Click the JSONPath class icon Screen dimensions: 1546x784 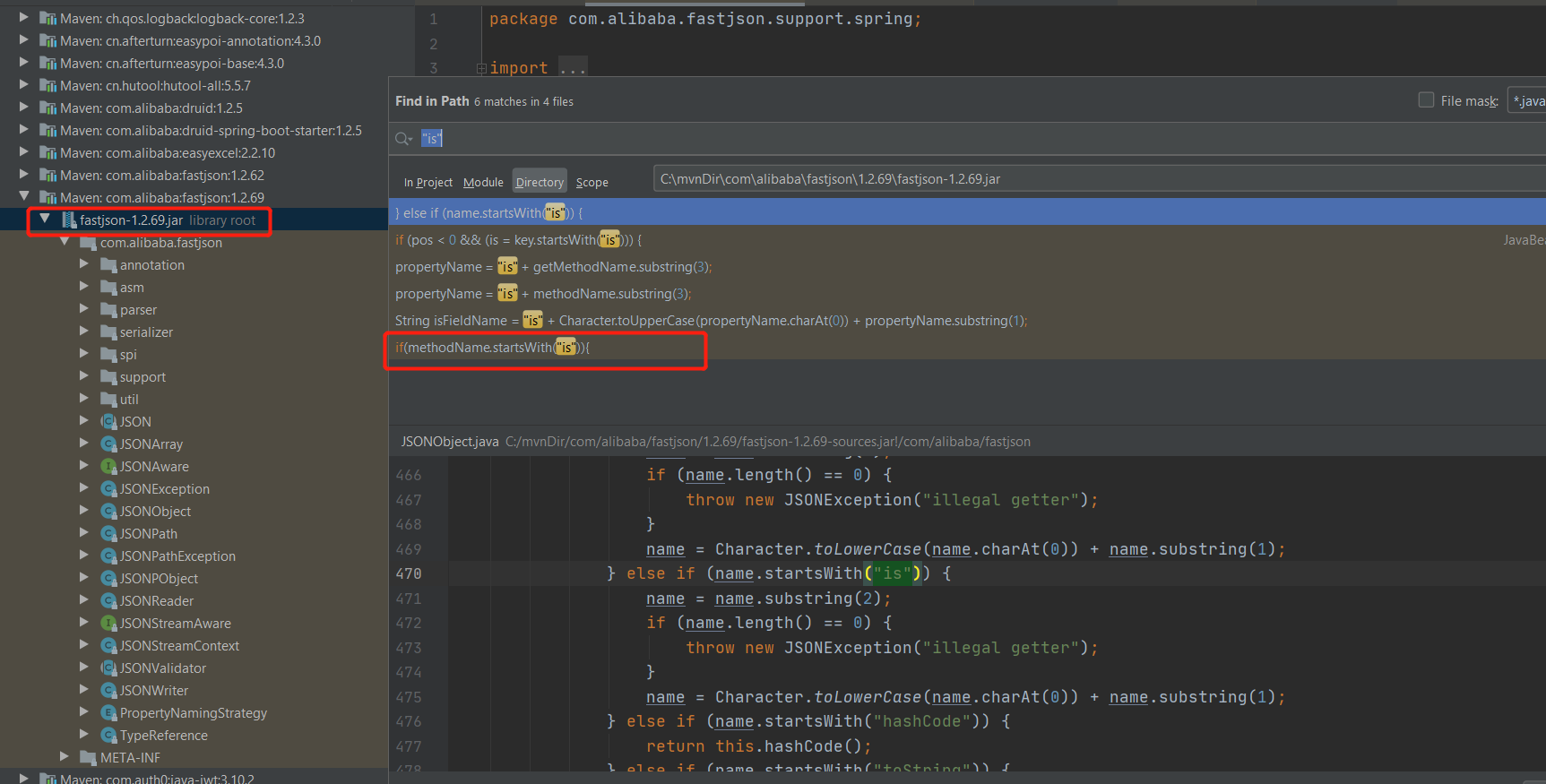pyautogui.click(x=108, y=533)
